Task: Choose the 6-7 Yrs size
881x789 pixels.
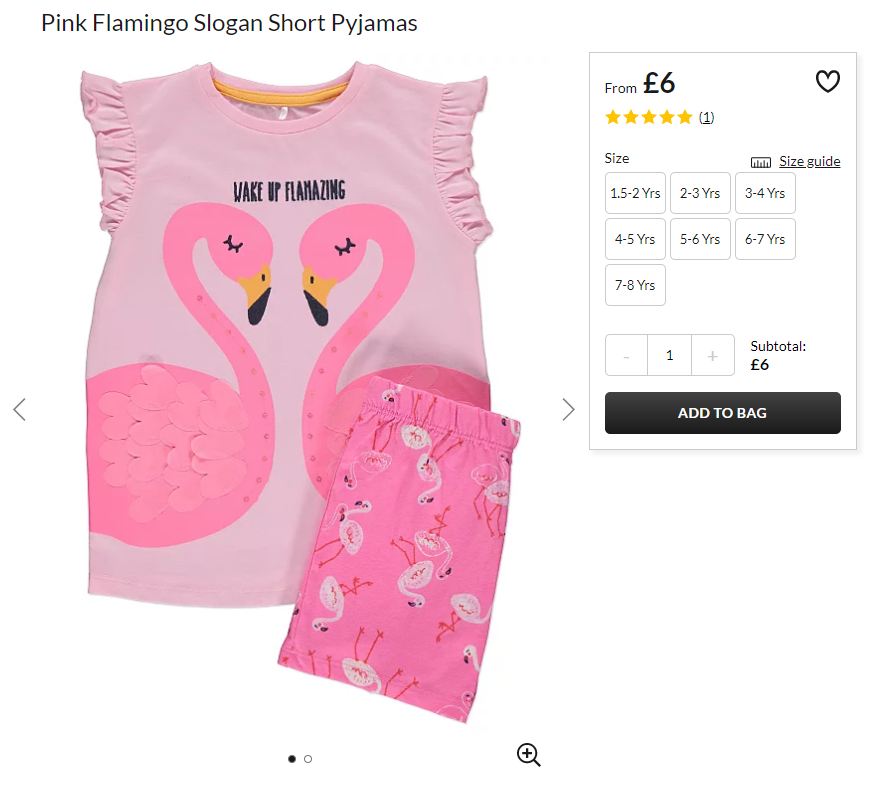Action: click(765, 239)
